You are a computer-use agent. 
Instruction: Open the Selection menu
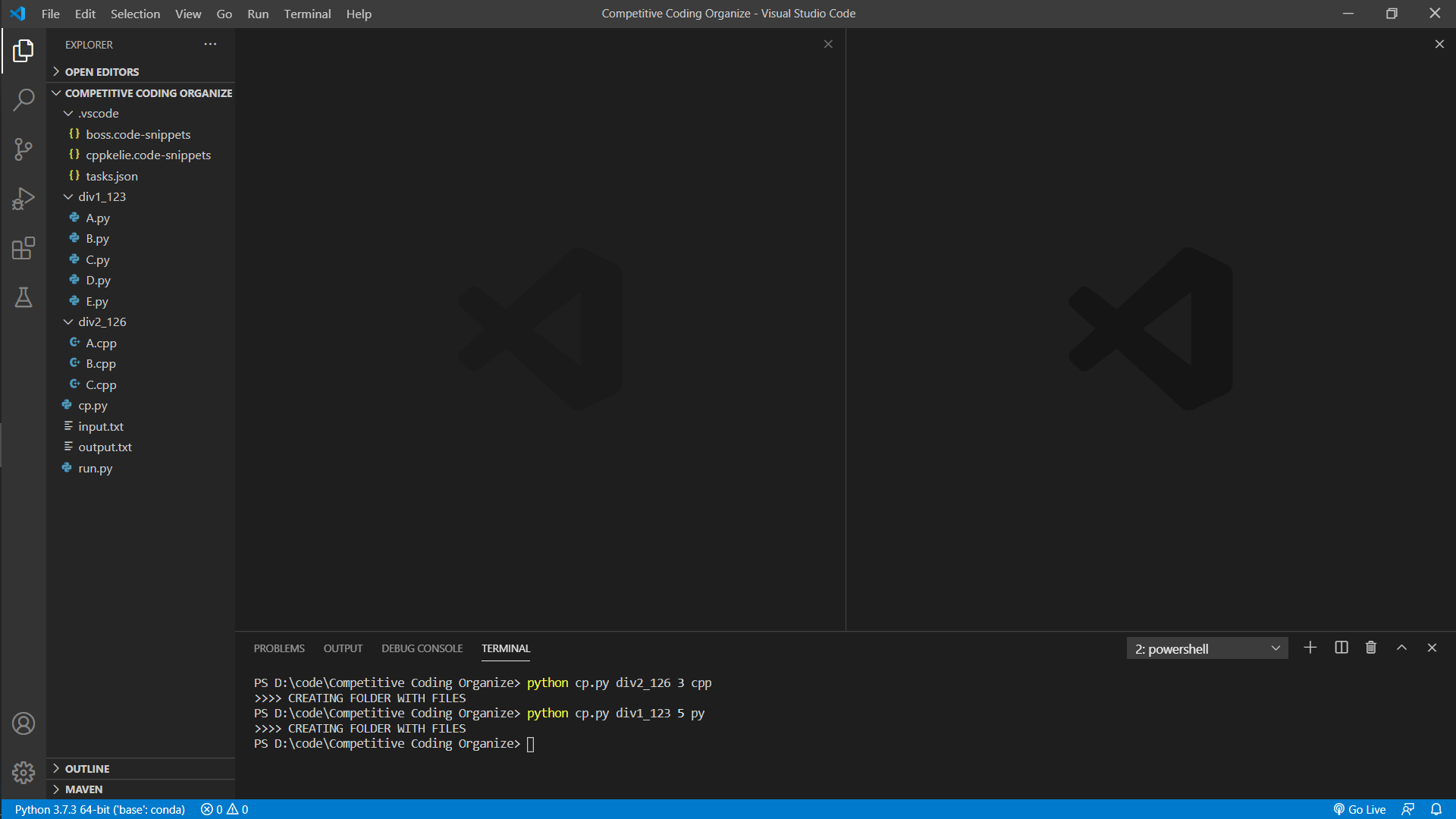pyautogui.click(x=135, y=14)
